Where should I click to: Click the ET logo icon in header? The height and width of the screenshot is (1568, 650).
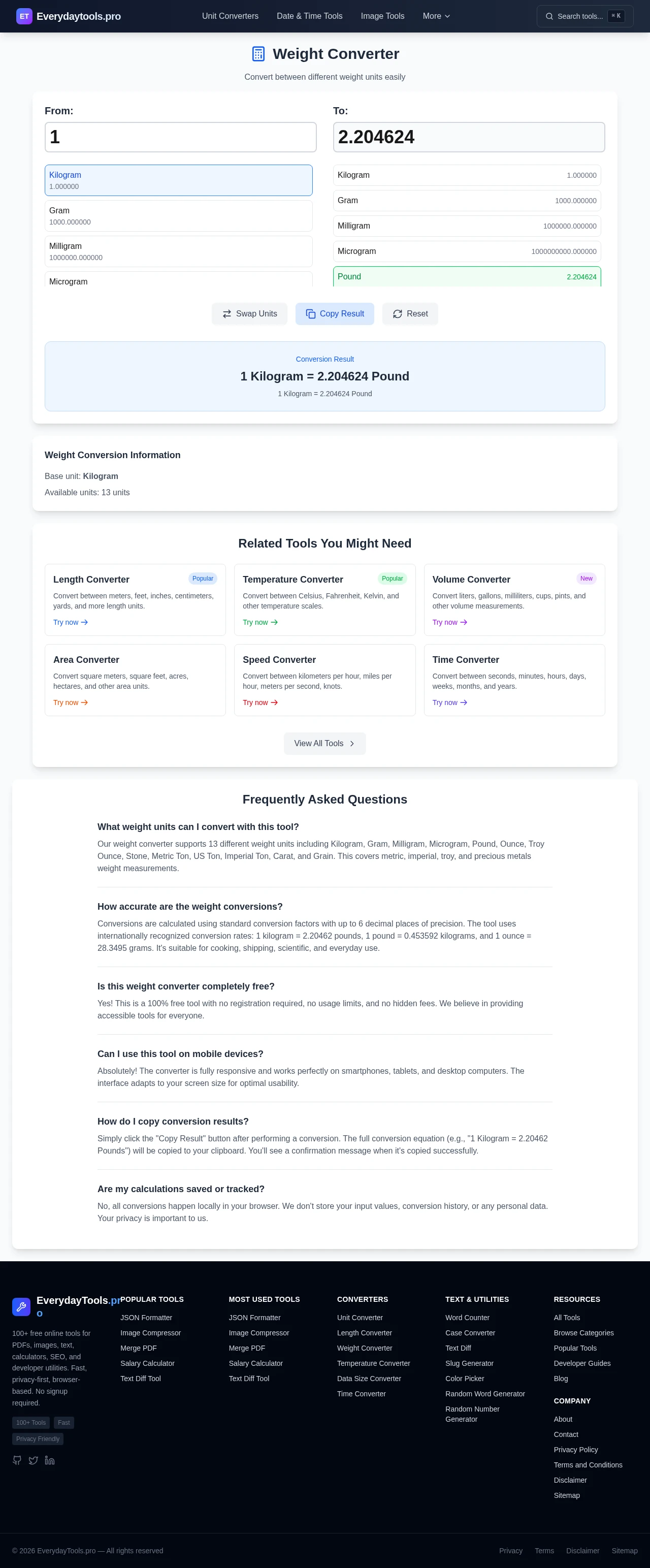(24, 16)
